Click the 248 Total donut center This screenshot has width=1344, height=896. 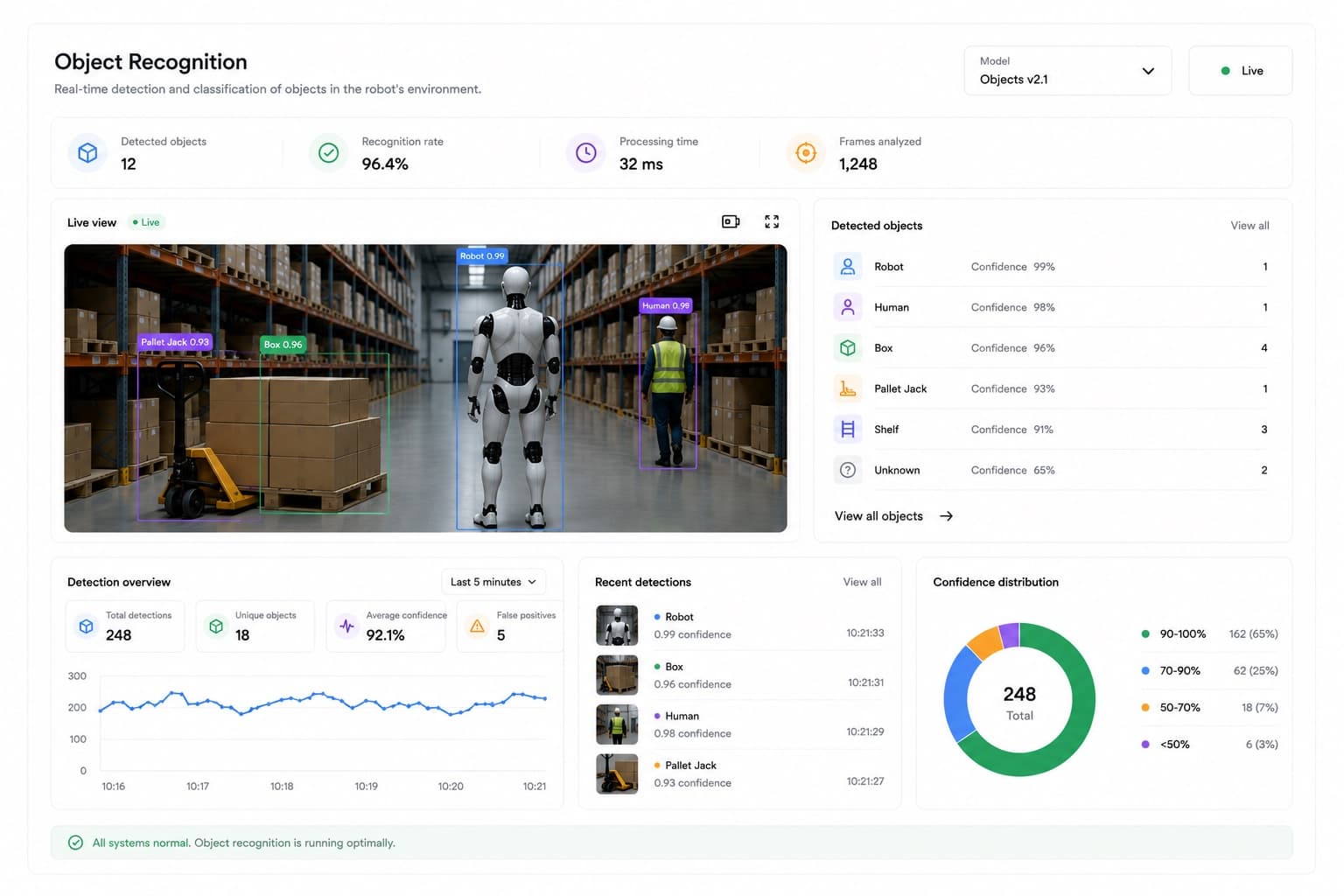(1019, 703)
